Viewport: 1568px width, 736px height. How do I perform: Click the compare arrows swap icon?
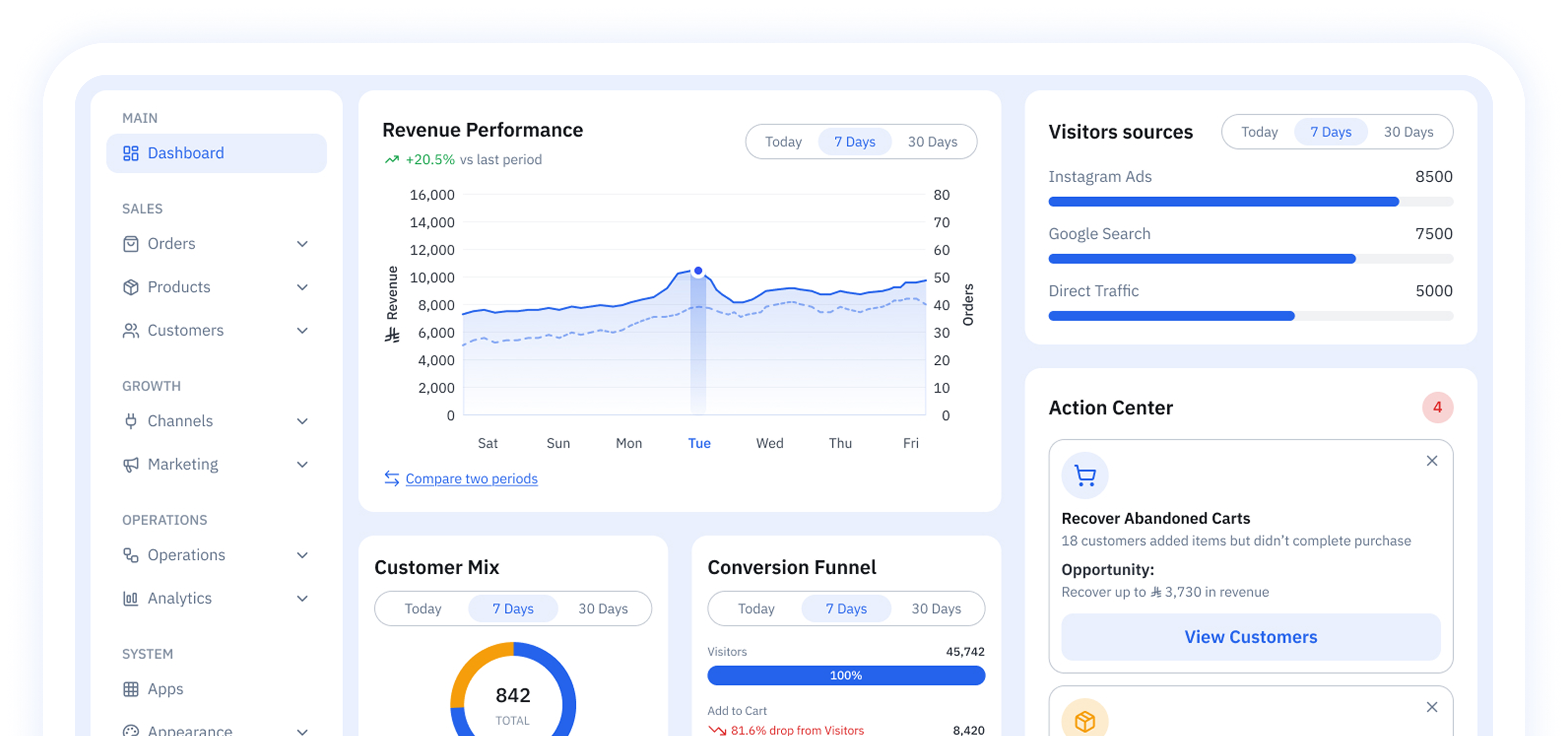click(x=391, y=479)
